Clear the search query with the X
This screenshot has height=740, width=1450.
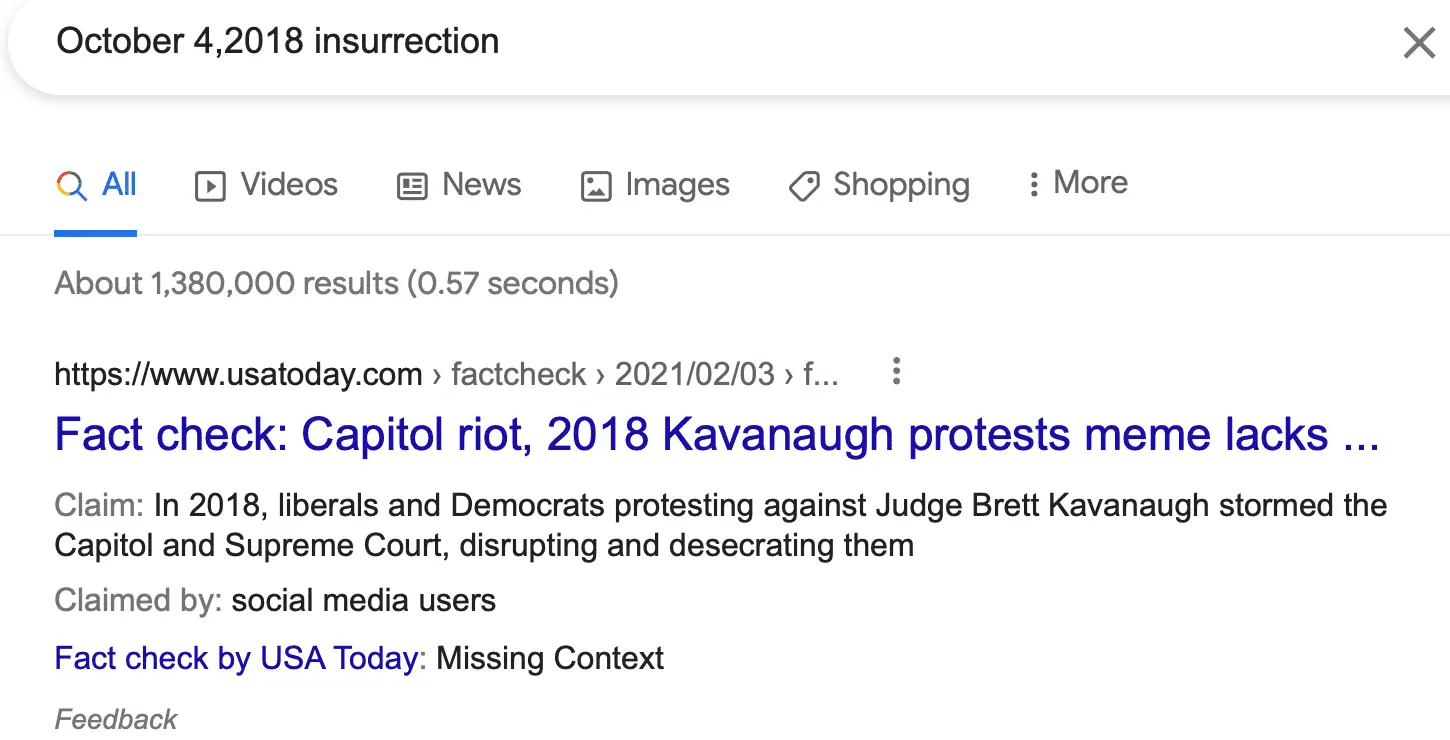coord(1418,43)
